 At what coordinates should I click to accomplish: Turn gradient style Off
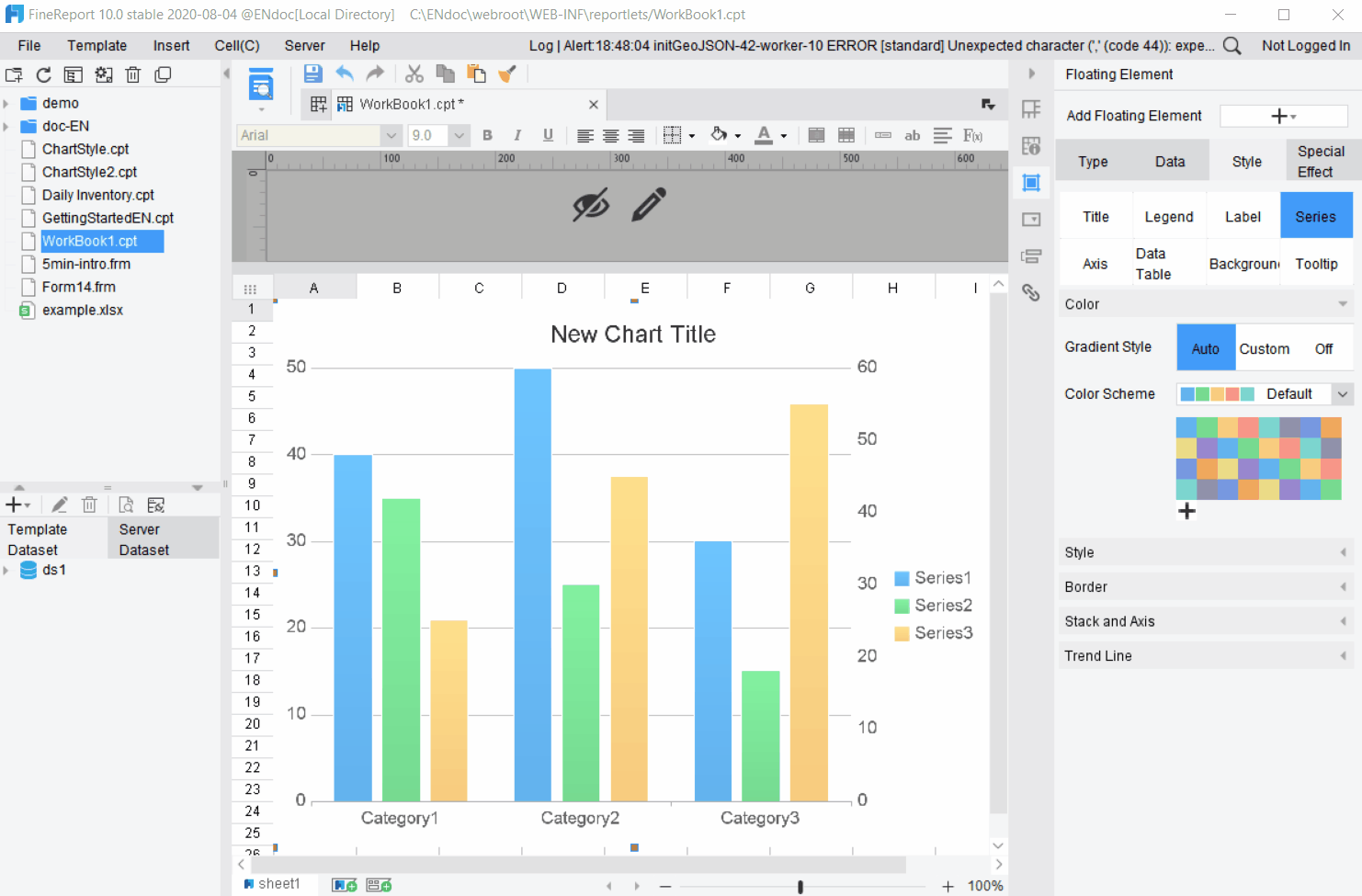(1323, 348)
